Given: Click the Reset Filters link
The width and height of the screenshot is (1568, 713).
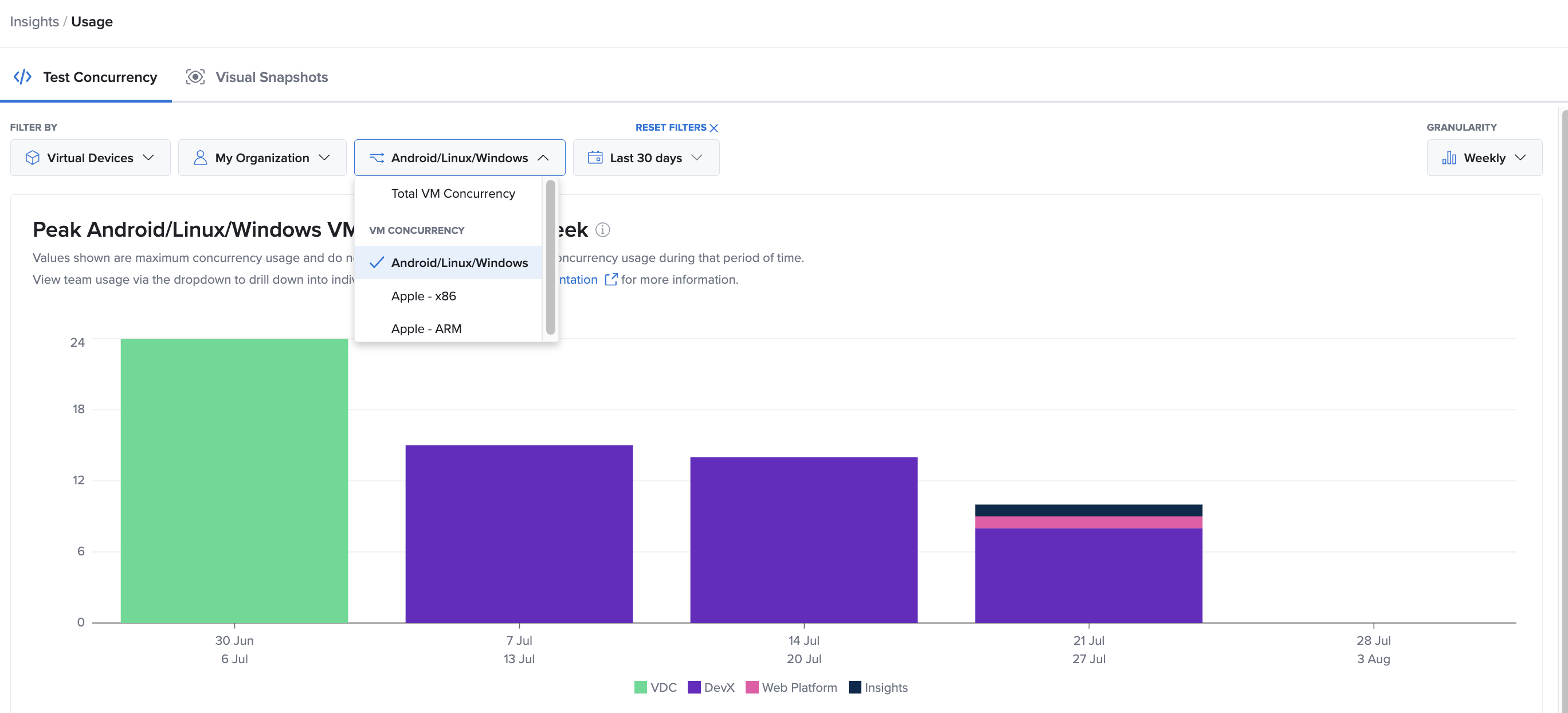Looking at the screenshot, I should click(670, 127).
